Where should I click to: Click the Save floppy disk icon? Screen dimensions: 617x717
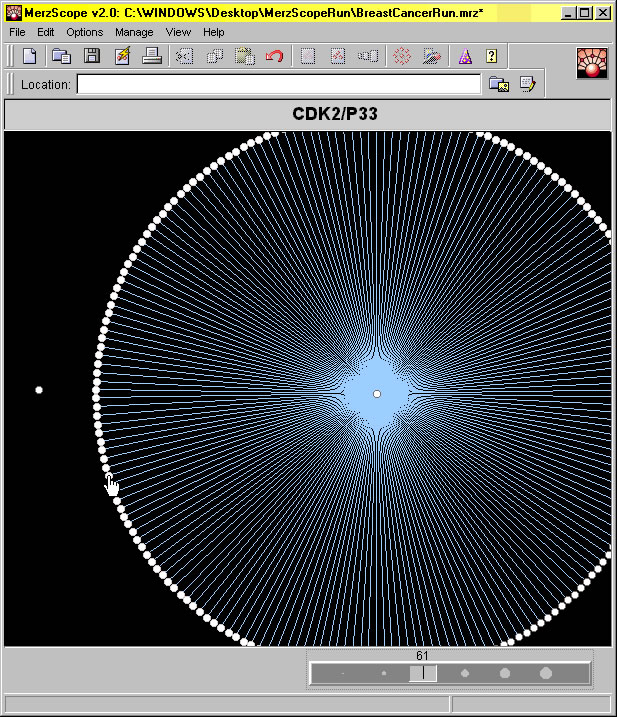pyautogui.click(x=91, y=56)
